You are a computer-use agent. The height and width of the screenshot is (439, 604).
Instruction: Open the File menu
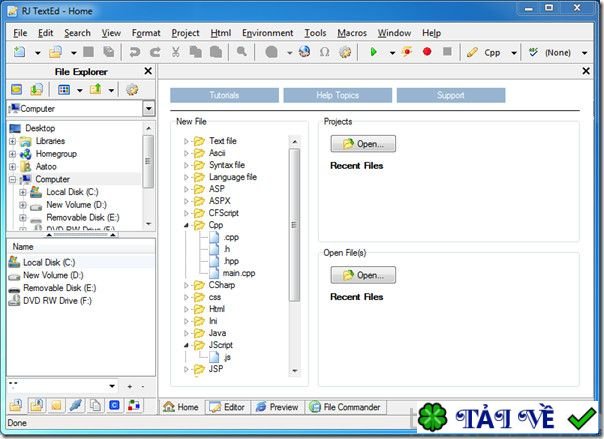pyautogui.click(x=20, y=33)
